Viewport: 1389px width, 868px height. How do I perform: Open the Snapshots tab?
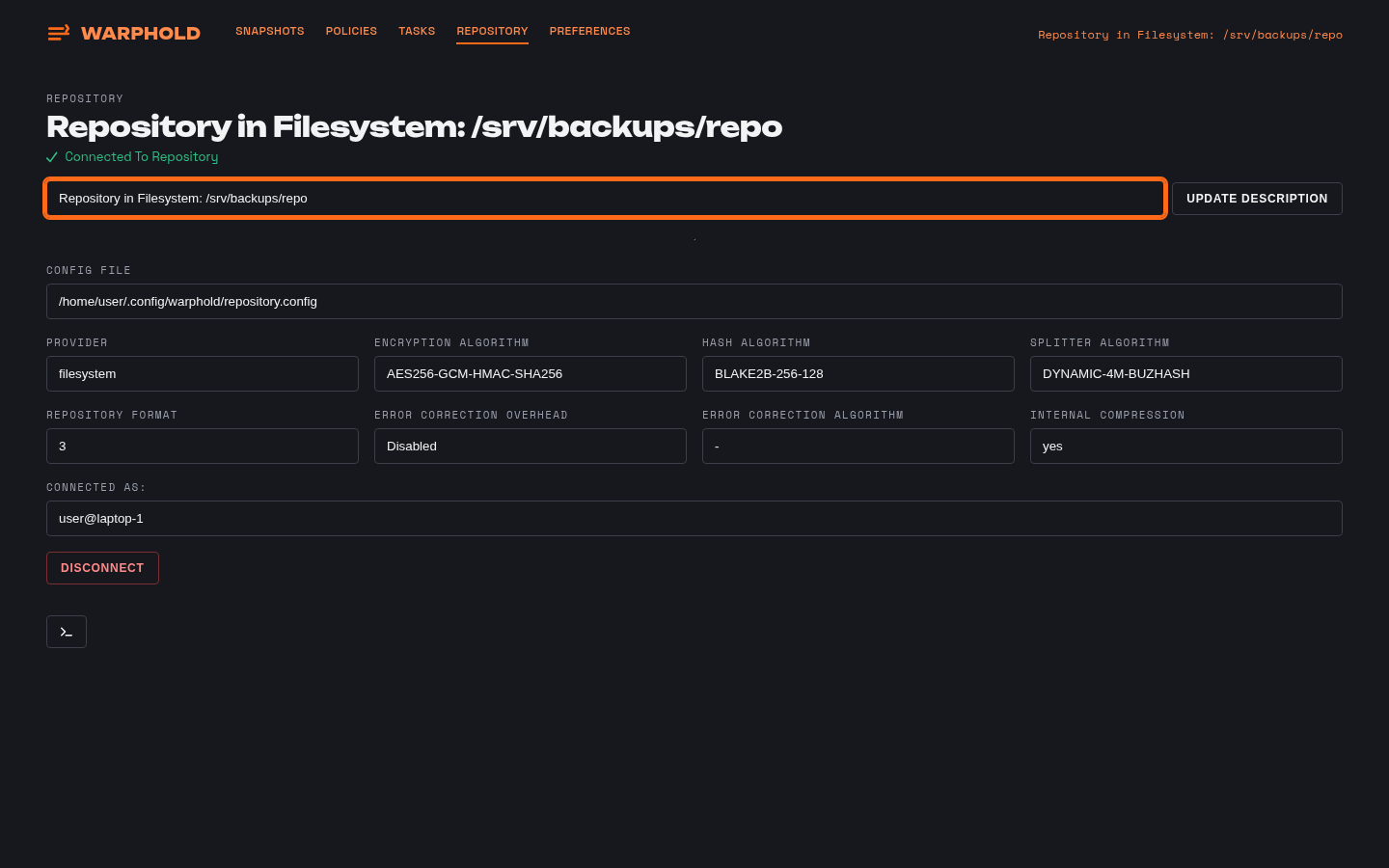[x=270, y=31]
